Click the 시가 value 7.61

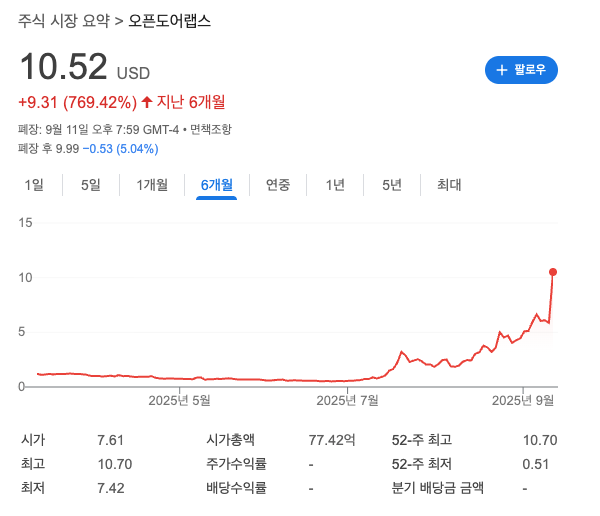tap(110, 440)
